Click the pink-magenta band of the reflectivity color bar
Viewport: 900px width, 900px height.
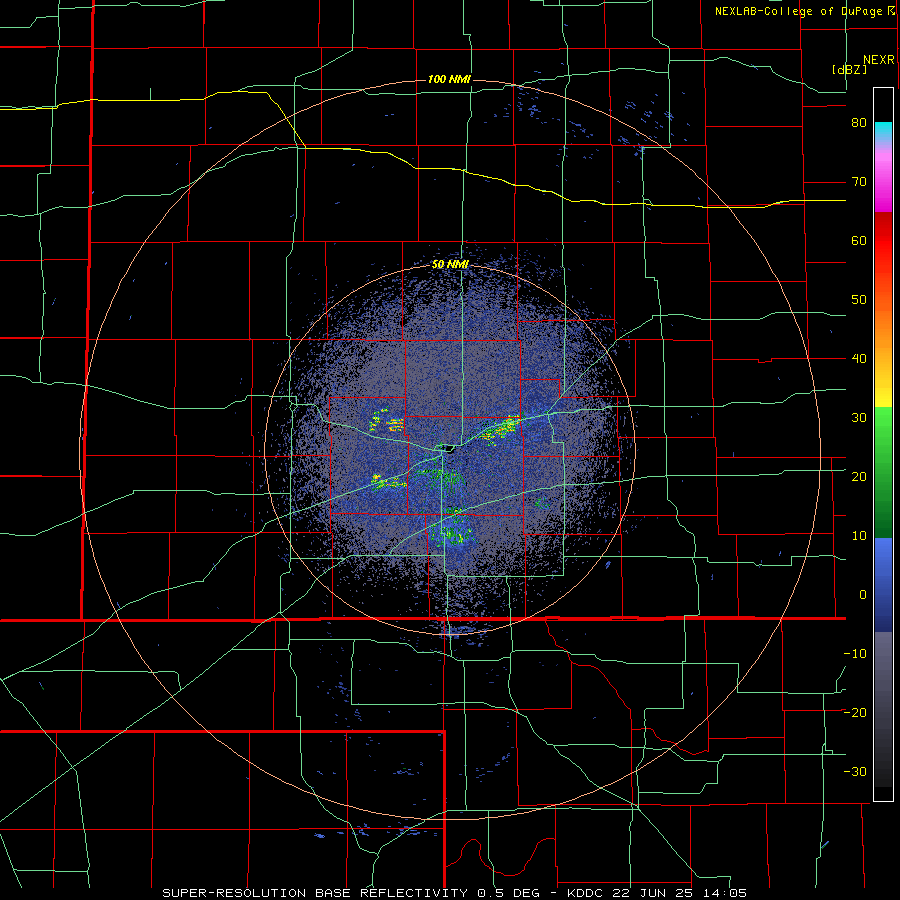point(883,175)
